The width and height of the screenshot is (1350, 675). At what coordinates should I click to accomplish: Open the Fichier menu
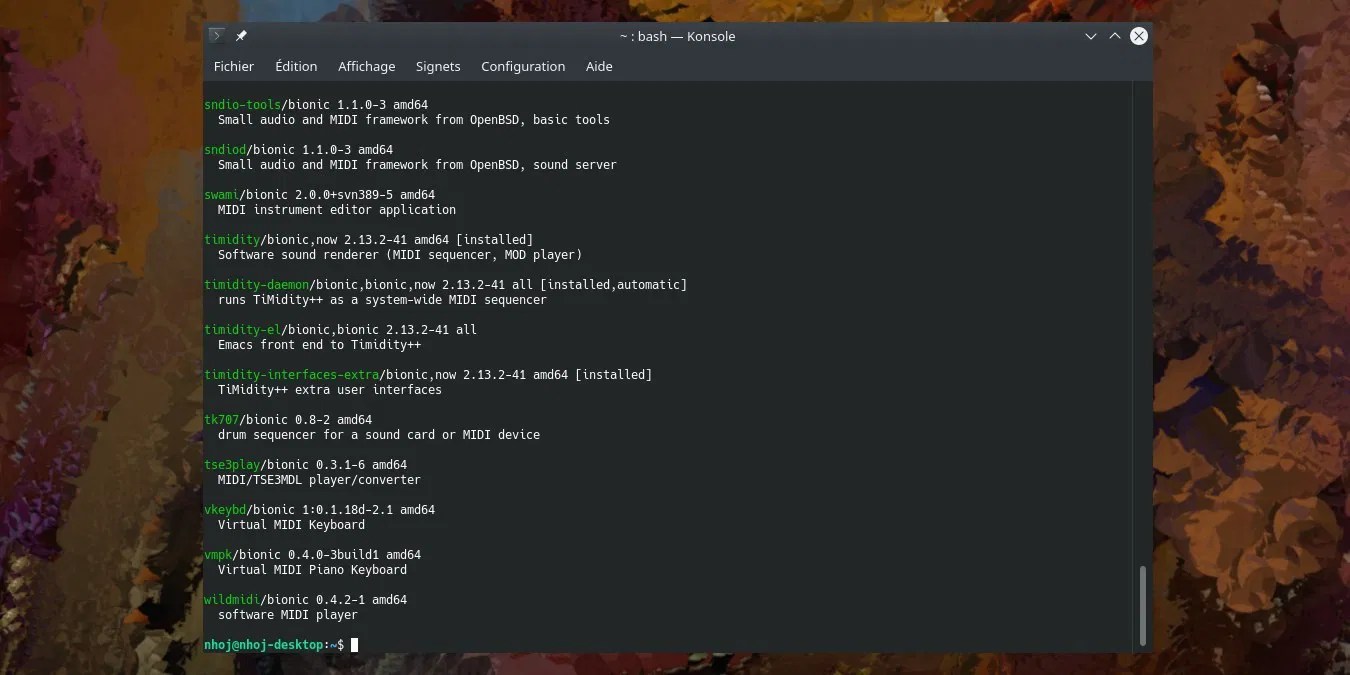coord(233,66)
